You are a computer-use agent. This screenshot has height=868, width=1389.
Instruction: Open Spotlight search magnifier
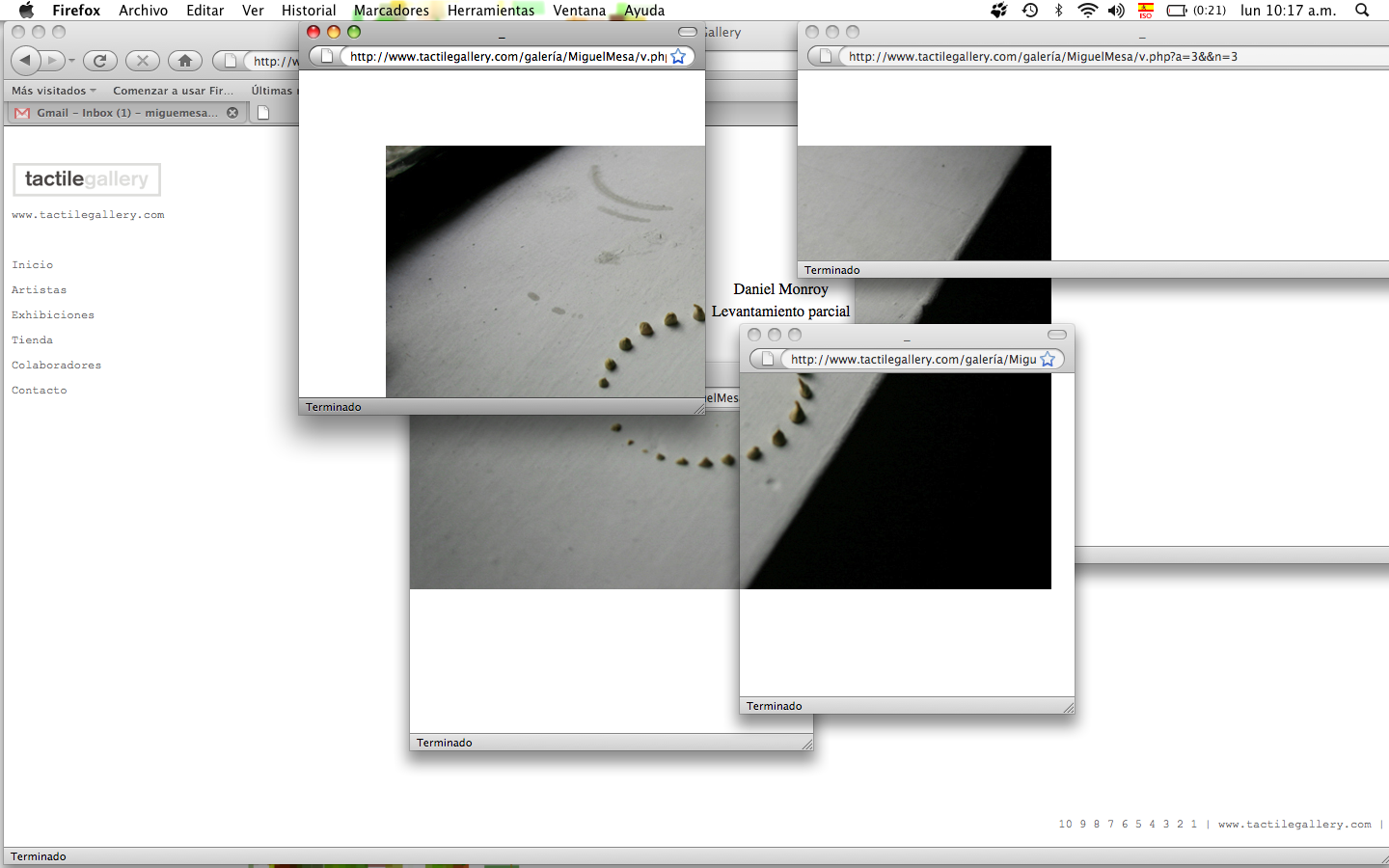(1362, 11)
